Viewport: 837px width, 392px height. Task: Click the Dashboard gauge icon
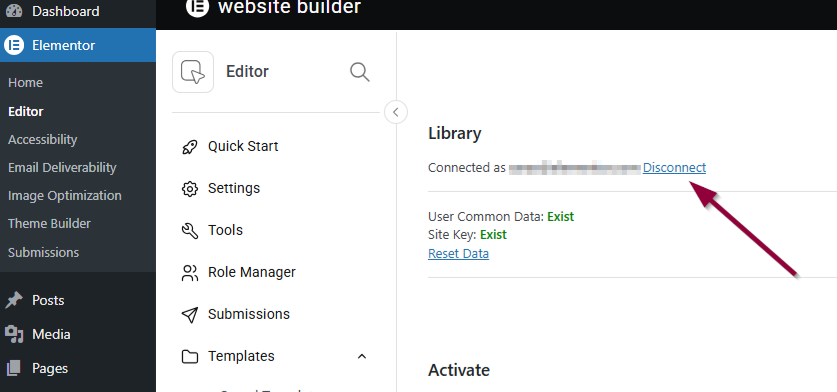click(14, 11)
